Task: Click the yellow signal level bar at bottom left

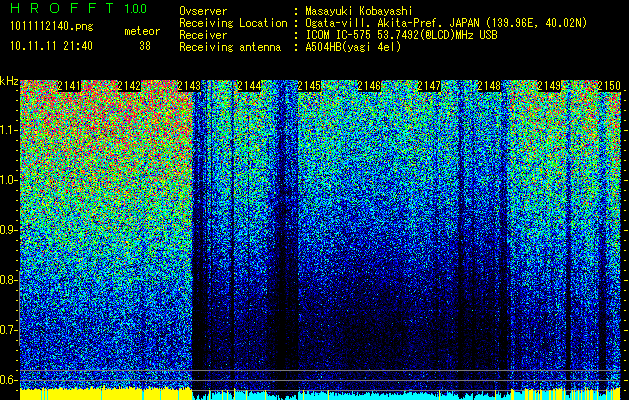Action: tap(106, 394)
